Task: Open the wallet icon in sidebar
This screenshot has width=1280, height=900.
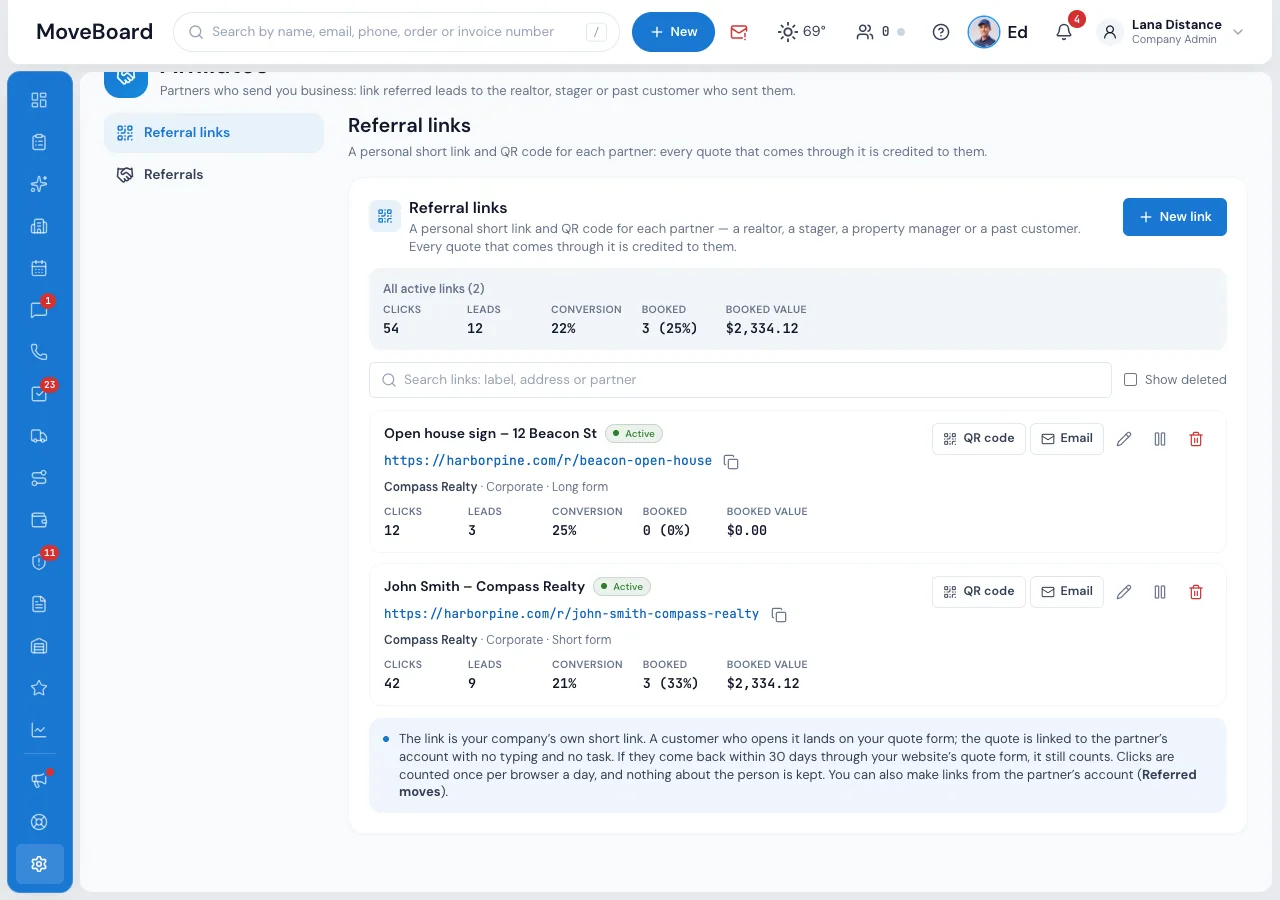Action: point(39,520)
